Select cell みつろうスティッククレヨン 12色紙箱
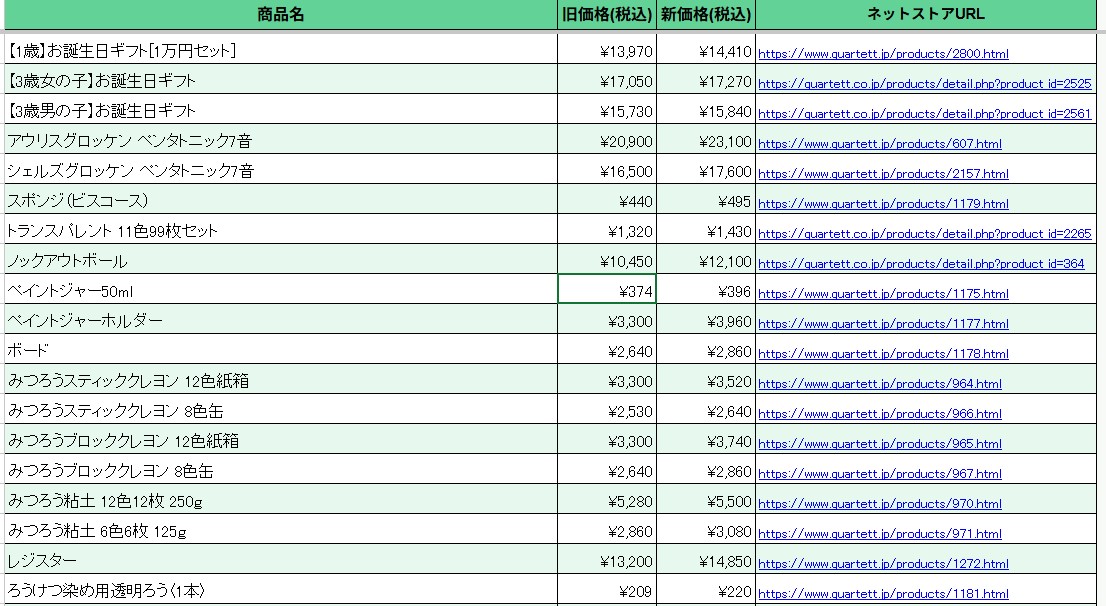The image size is (1106, 606). 281,380
